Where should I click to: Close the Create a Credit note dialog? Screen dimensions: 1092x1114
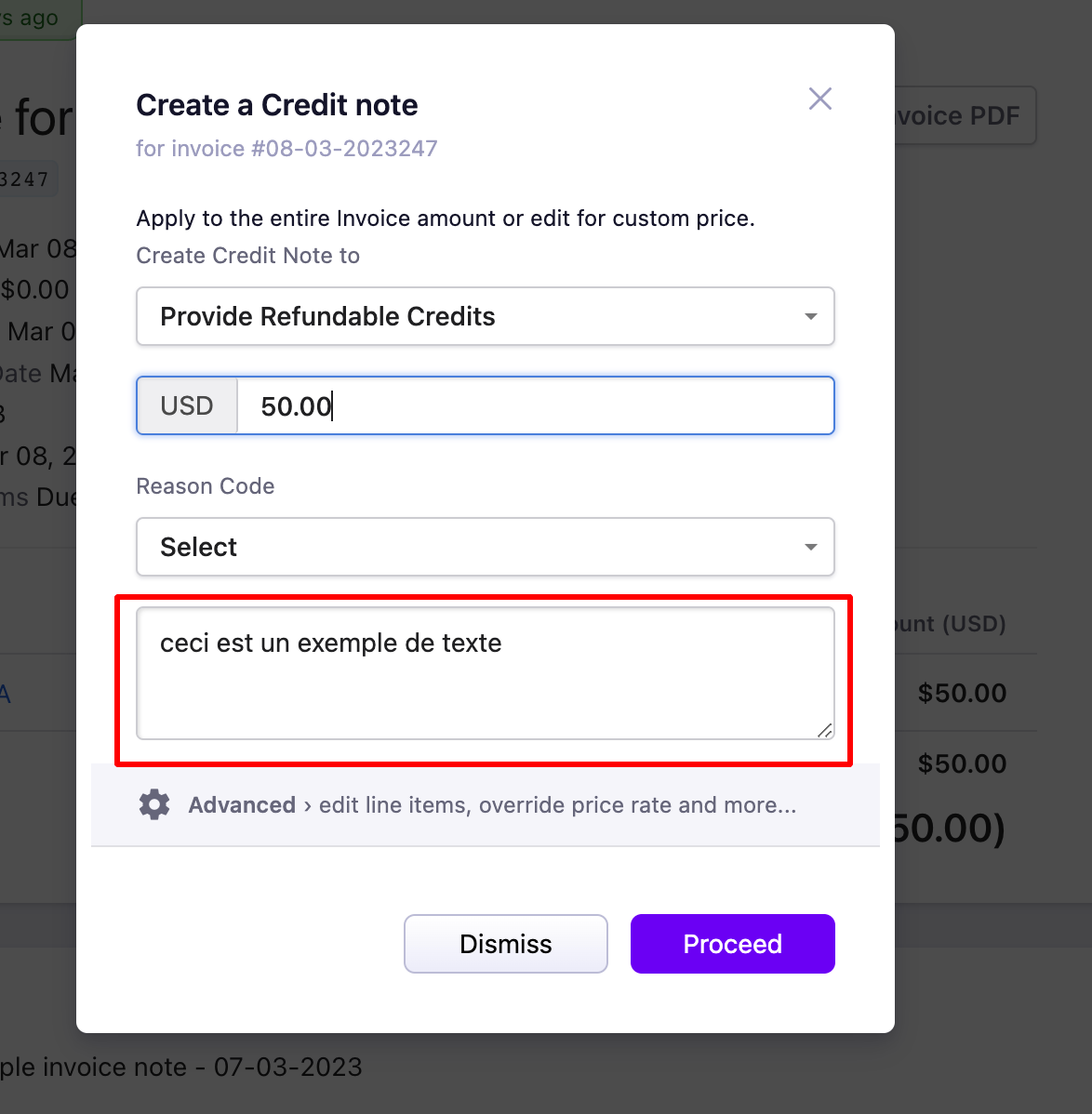click(x=819, y=99)
